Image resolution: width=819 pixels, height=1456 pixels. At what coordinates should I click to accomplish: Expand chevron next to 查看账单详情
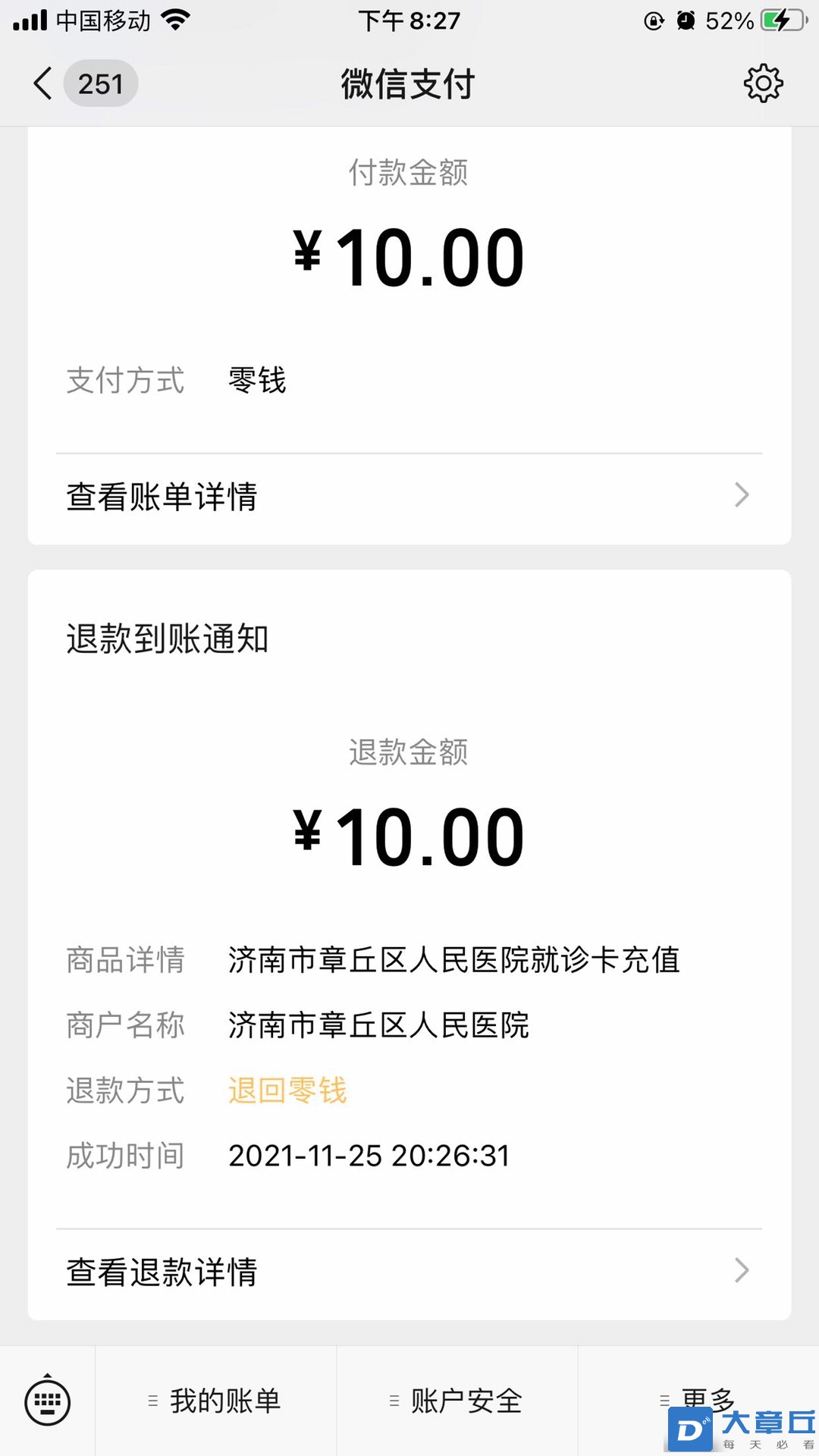tap(742, 495)
